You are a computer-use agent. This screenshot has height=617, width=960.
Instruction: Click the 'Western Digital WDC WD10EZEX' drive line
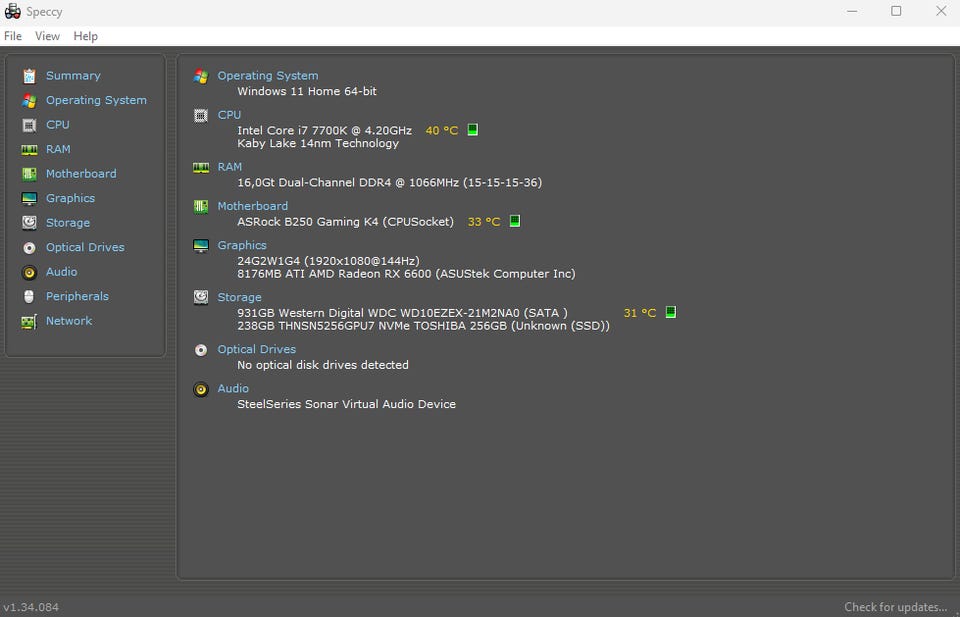tap(402, 313)
